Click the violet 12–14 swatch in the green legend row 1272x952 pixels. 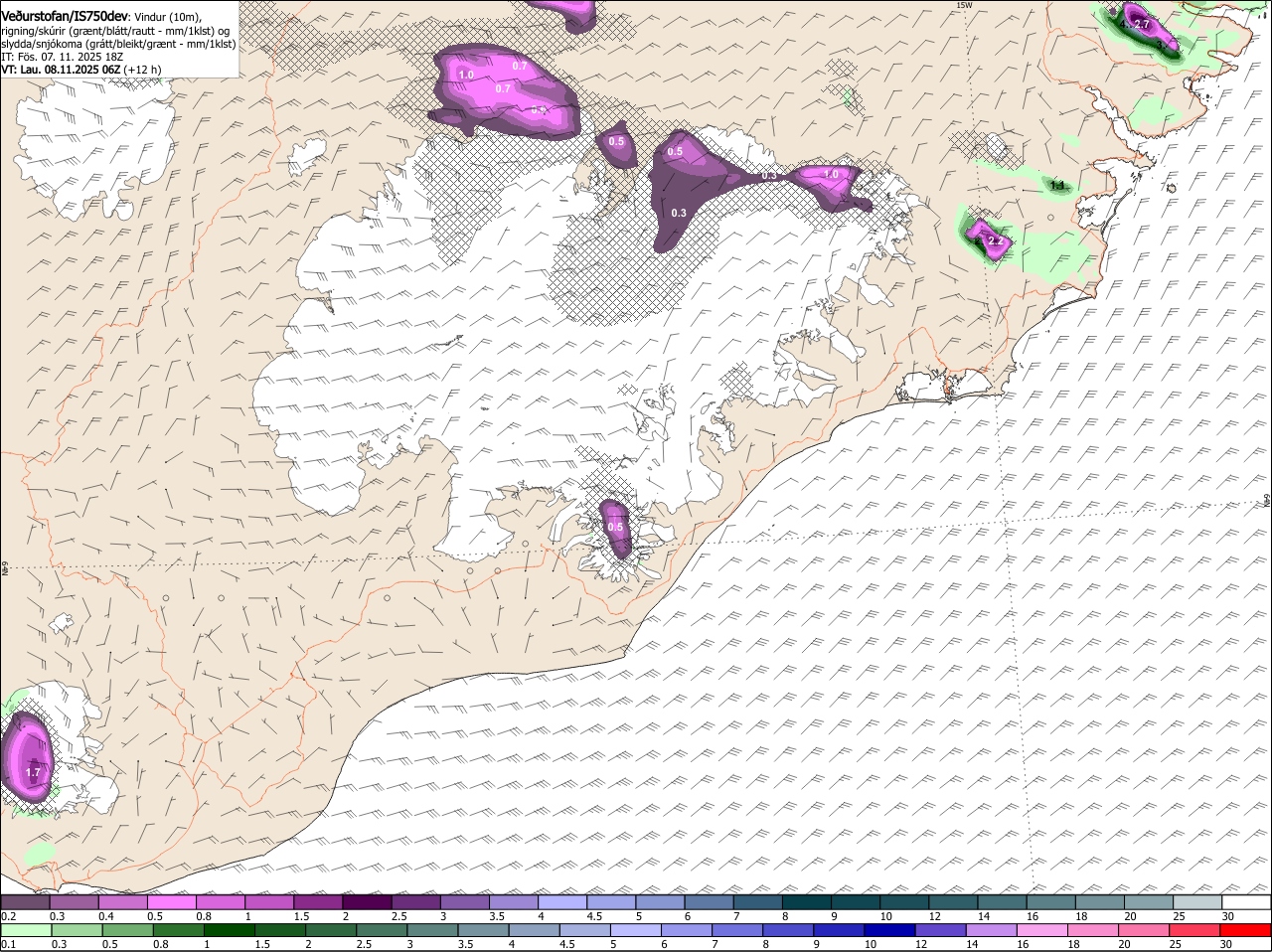tap(940, 930)
